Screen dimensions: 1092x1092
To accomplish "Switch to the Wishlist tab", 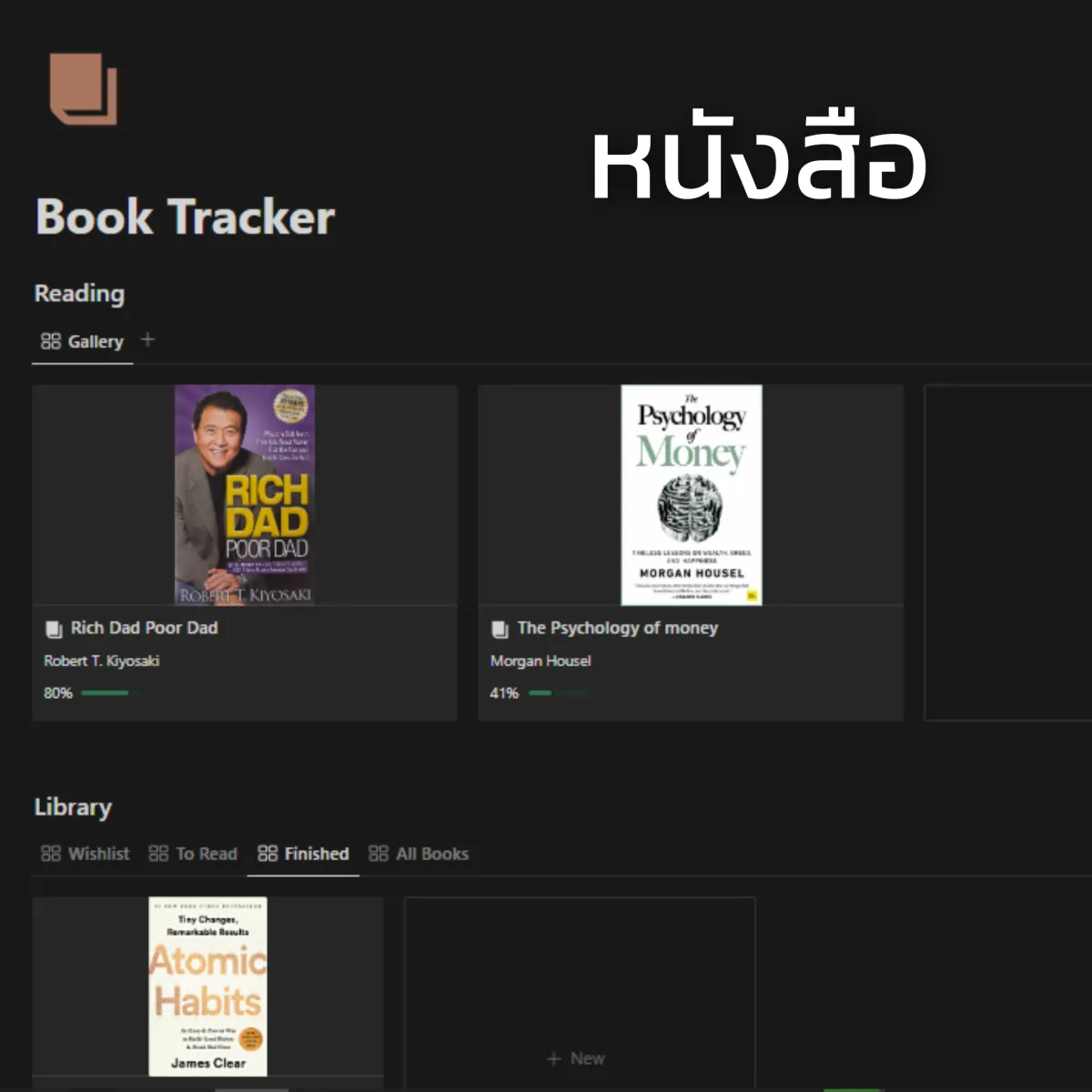I will click(x=85, y=854).
